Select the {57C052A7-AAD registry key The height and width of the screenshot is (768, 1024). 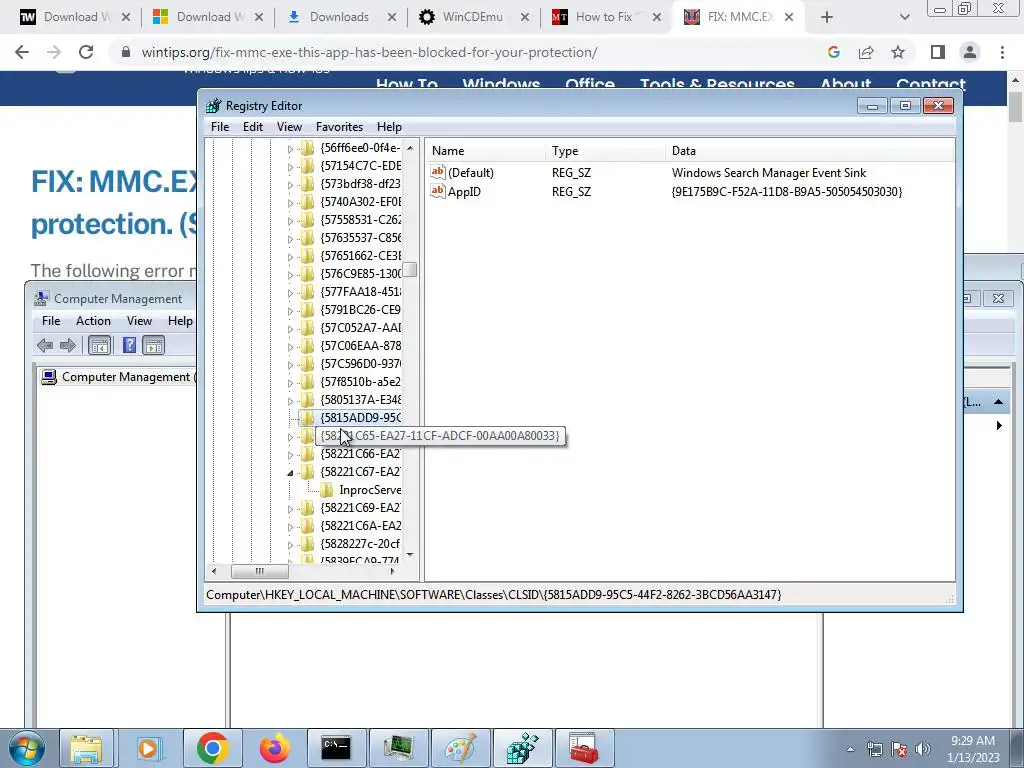360,327
